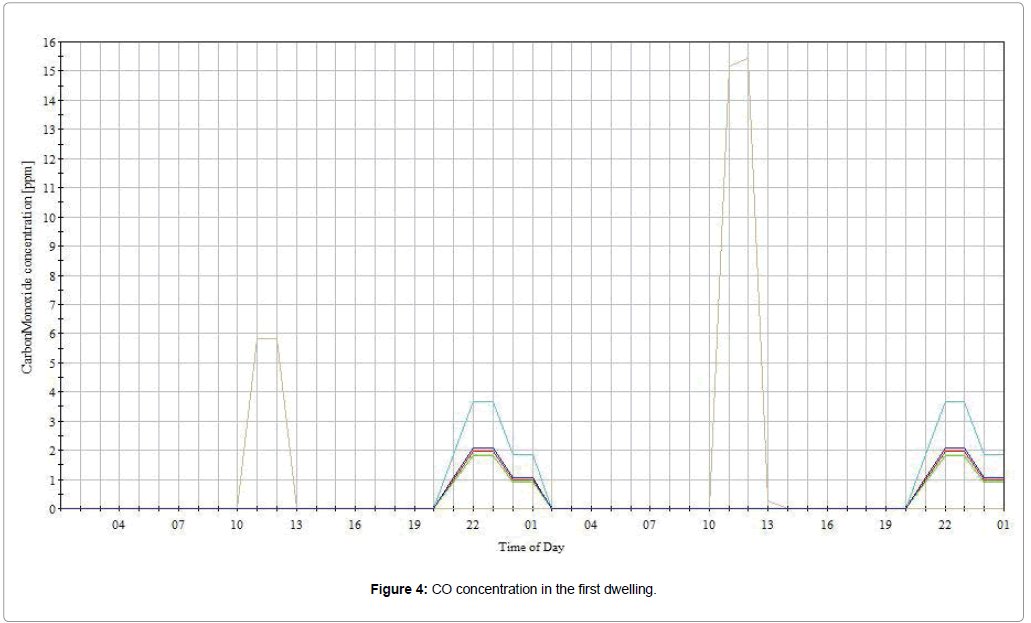The image size is (1031, 623).
Task: Click the flat top of the 6 ppm peak
Action: coord(266,339)
